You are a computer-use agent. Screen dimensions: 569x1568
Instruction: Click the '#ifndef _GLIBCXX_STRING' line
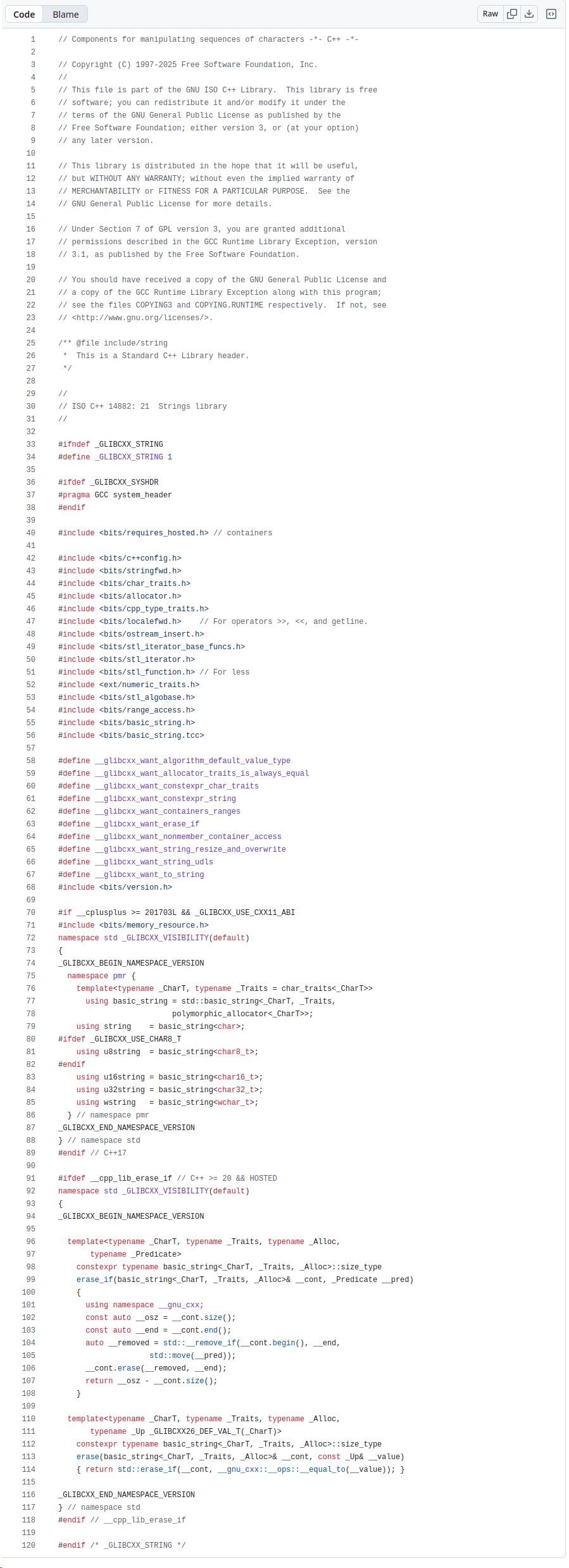click(x=111, y=444)
